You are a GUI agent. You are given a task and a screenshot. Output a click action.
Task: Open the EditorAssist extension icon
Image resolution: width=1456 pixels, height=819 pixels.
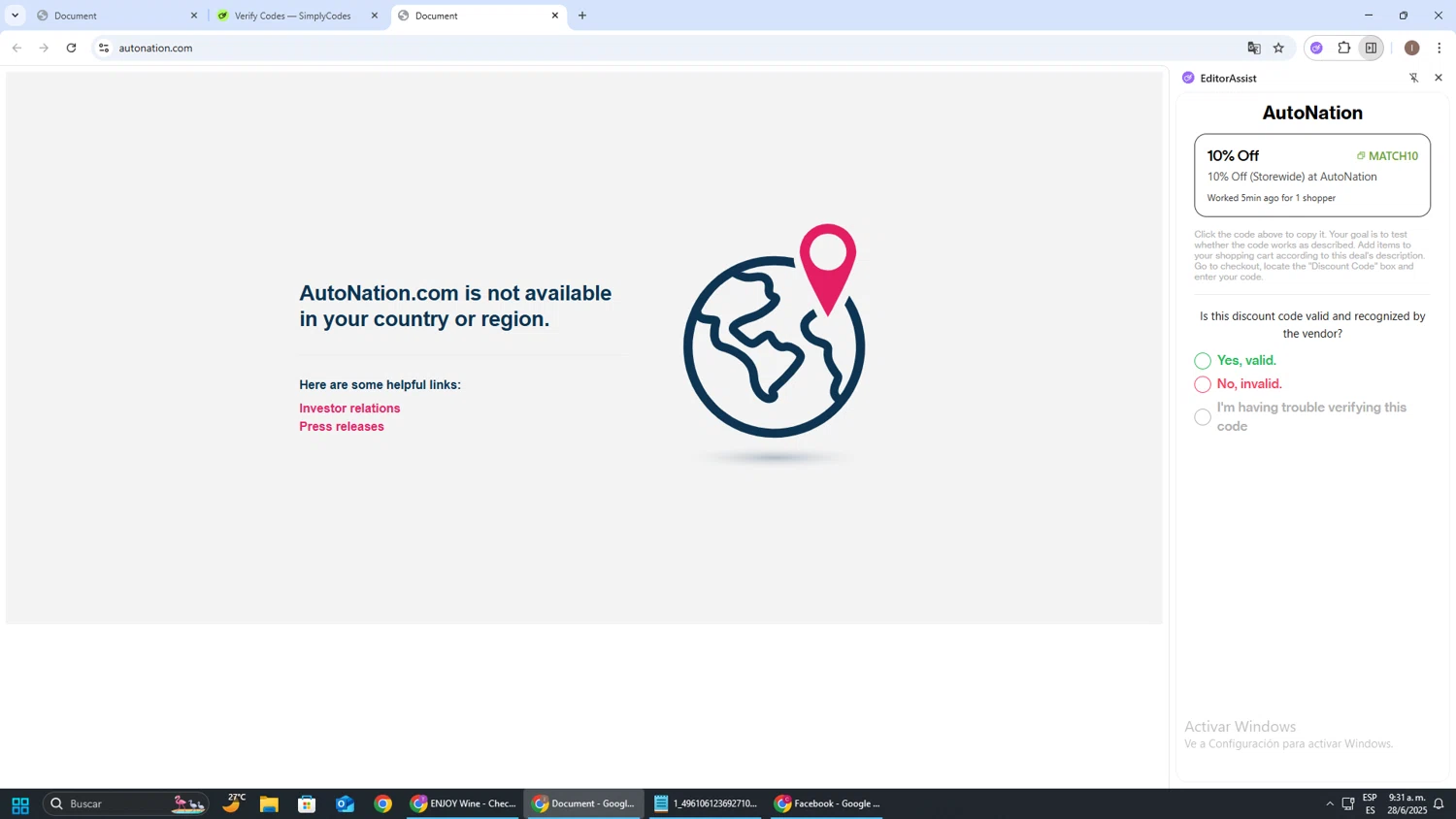pos(1316,48)
